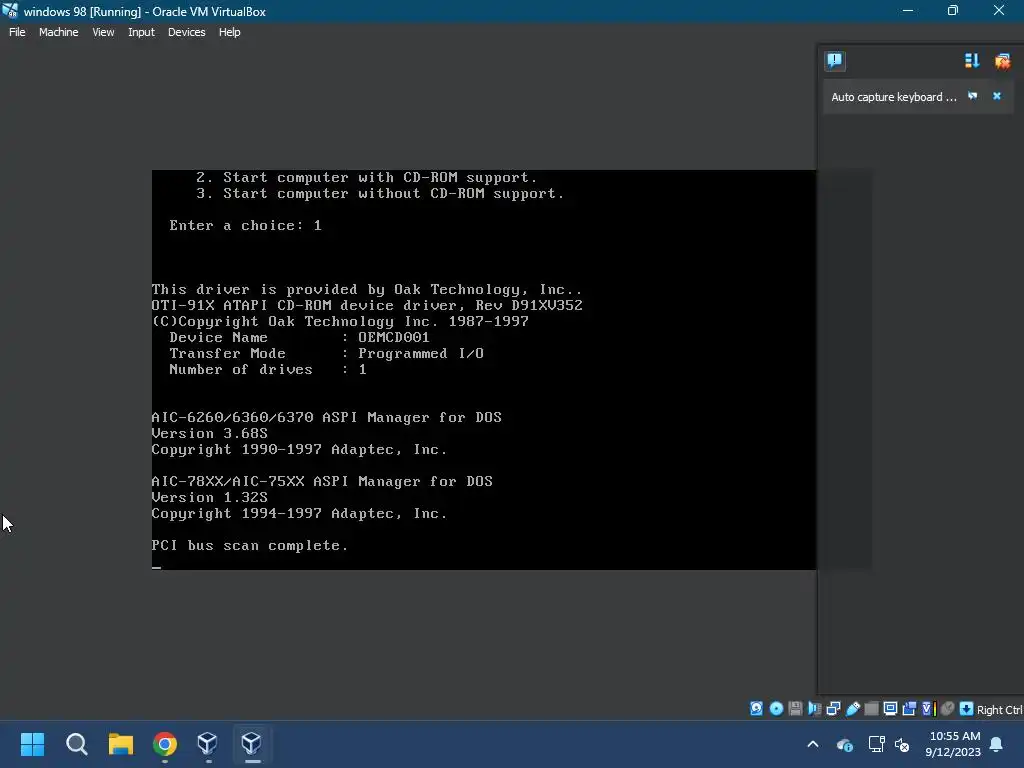Click the optical disc indicator in status bar
The image size is (1024, 768).
(x=776, y=709)
